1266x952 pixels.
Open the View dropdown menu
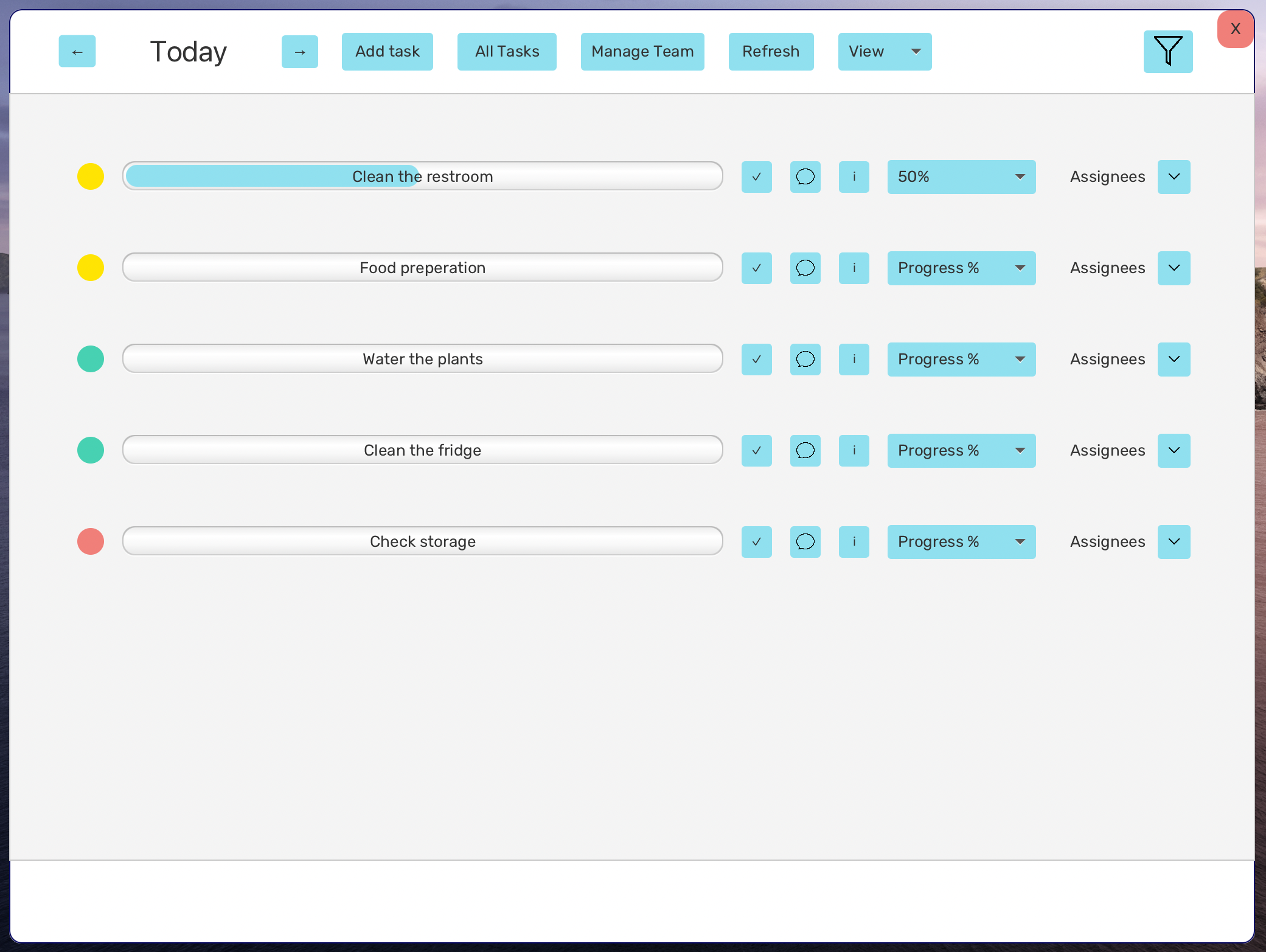coord(884,52)
